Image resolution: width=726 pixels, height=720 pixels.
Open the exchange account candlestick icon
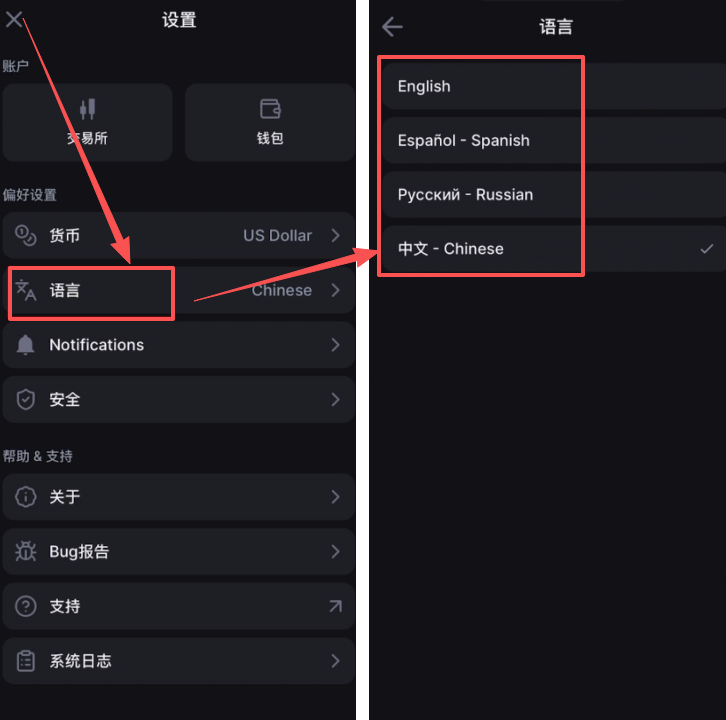click(87, 109)
